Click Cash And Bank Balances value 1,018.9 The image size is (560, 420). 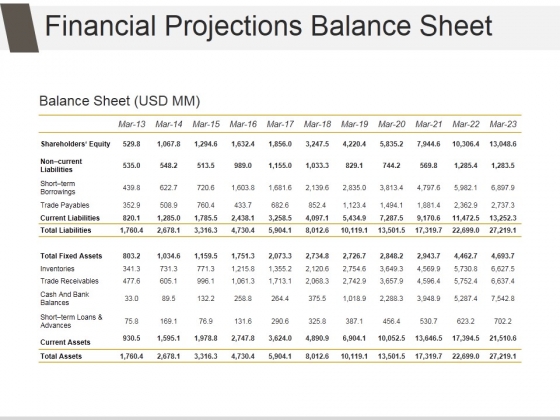354,298
